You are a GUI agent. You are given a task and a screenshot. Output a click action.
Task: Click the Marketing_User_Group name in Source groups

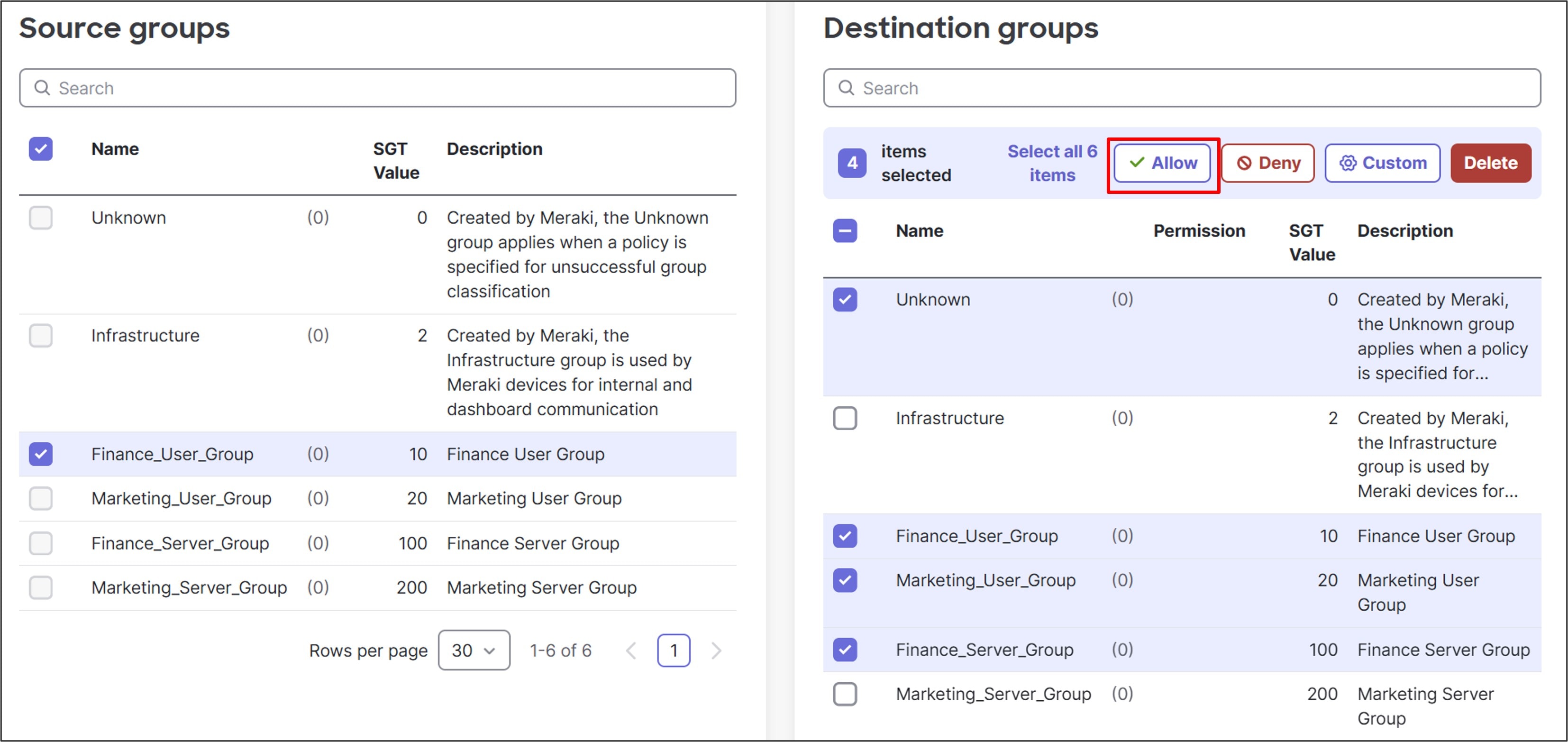[x=182, y=498]
